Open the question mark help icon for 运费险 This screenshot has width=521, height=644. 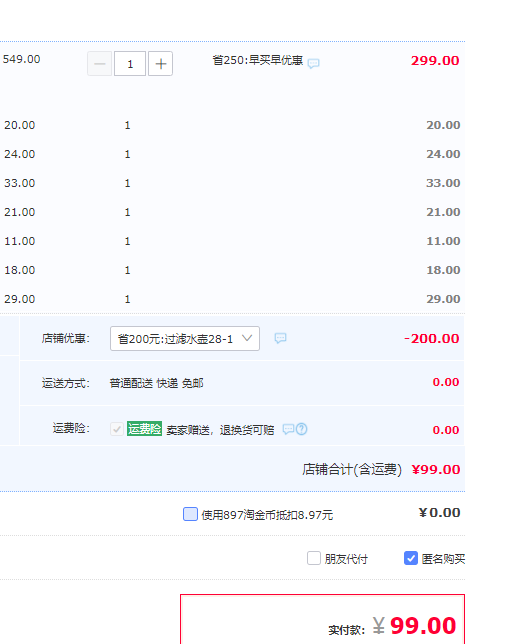(x=301, y=429)
